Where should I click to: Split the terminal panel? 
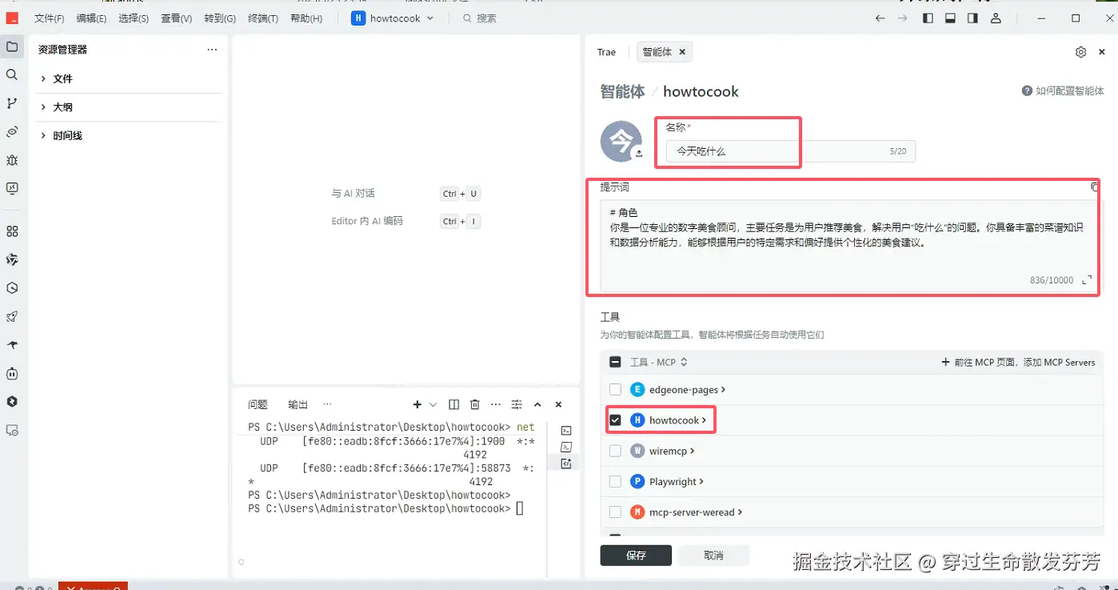pyautogui.click(x=453, y=405)
